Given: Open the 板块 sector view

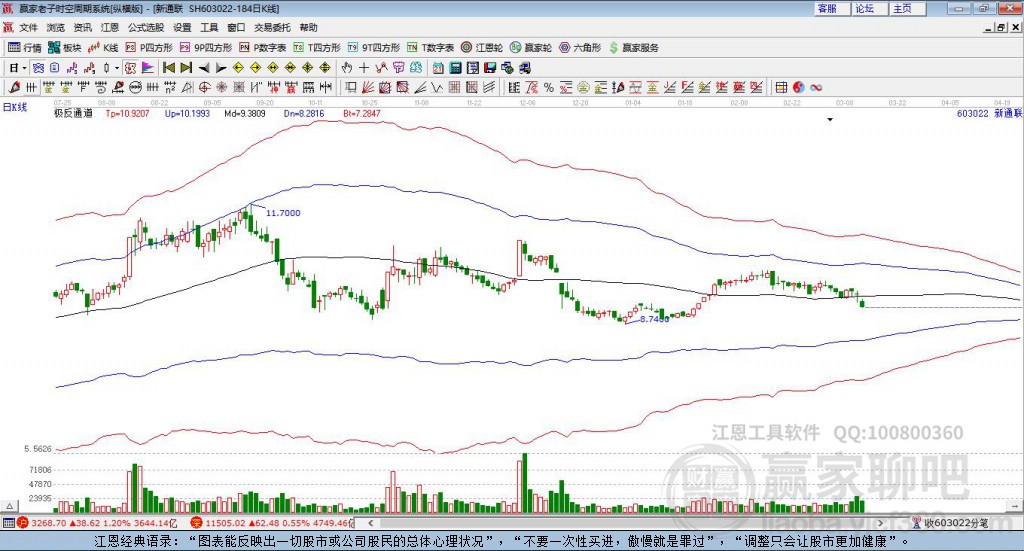Looking at the screenshot, I should tap(64, 48).
